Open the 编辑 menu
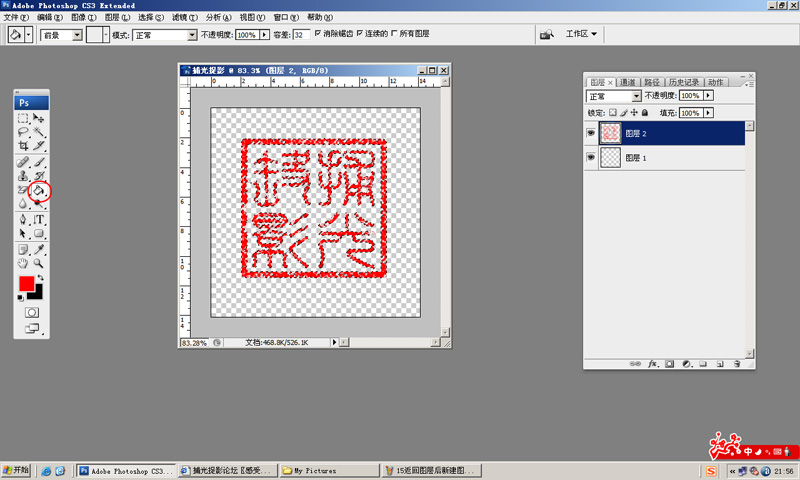Screen dimensions: 800x480 point(50,17)
